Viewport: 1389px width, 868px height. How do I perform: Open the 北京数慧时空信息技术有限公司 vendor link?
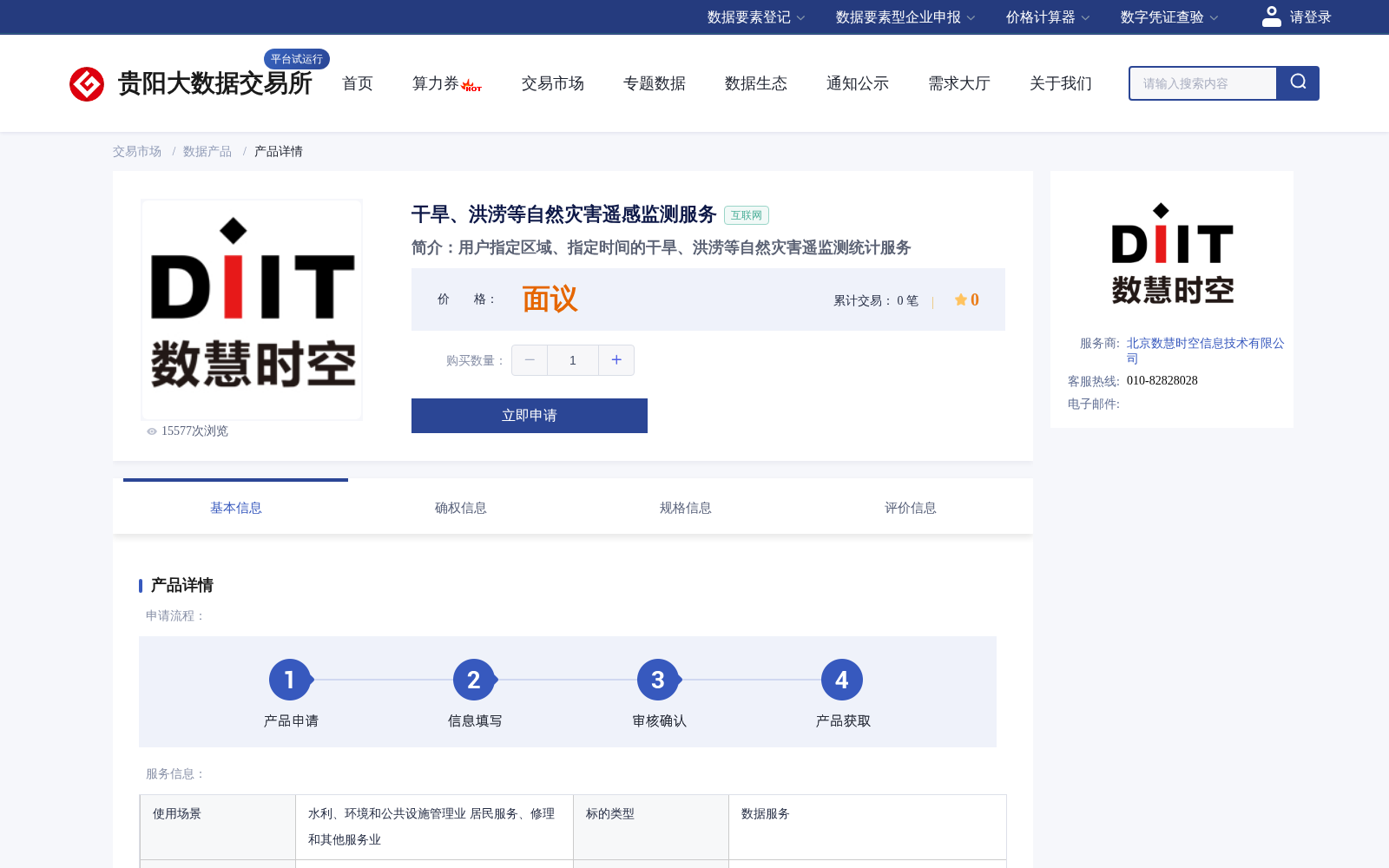1205,351
